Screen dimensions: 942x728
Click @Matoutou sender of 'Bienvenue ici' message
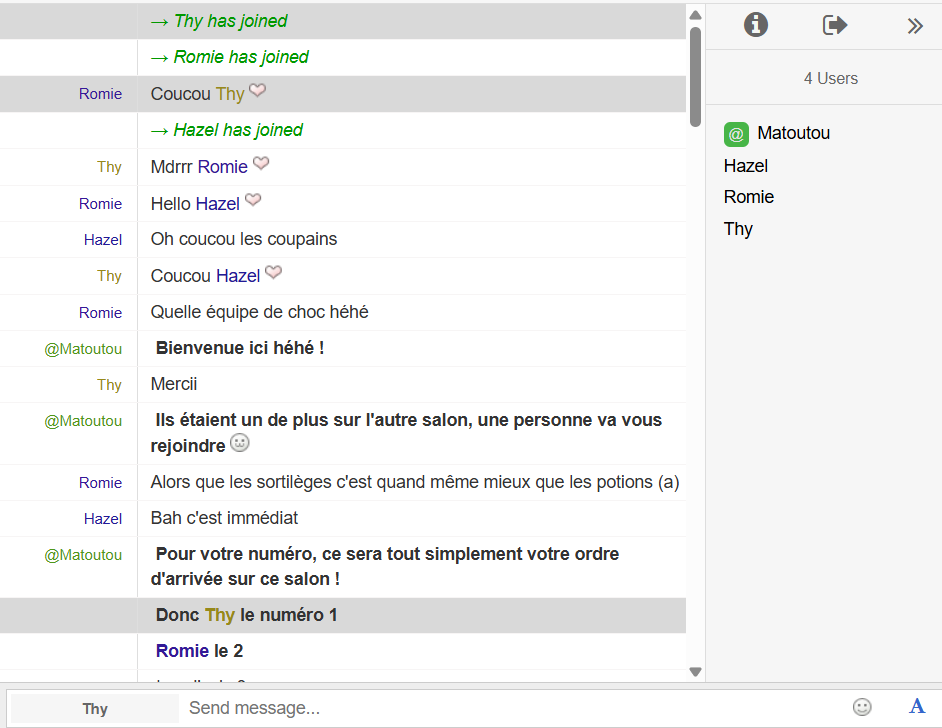tap(83, 349)
